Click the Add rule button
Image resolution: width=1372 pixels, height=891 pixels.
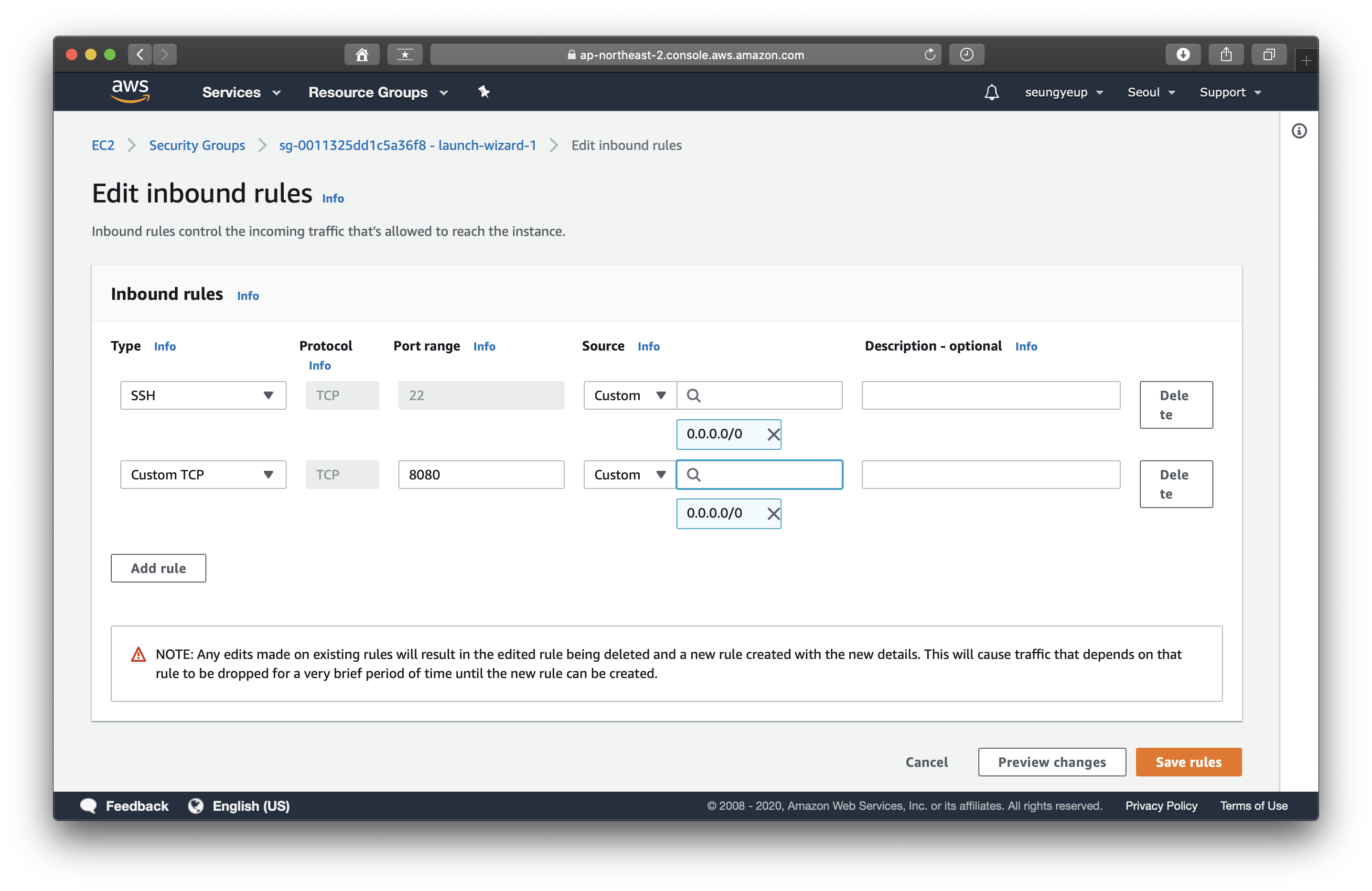tap(158, 568)
